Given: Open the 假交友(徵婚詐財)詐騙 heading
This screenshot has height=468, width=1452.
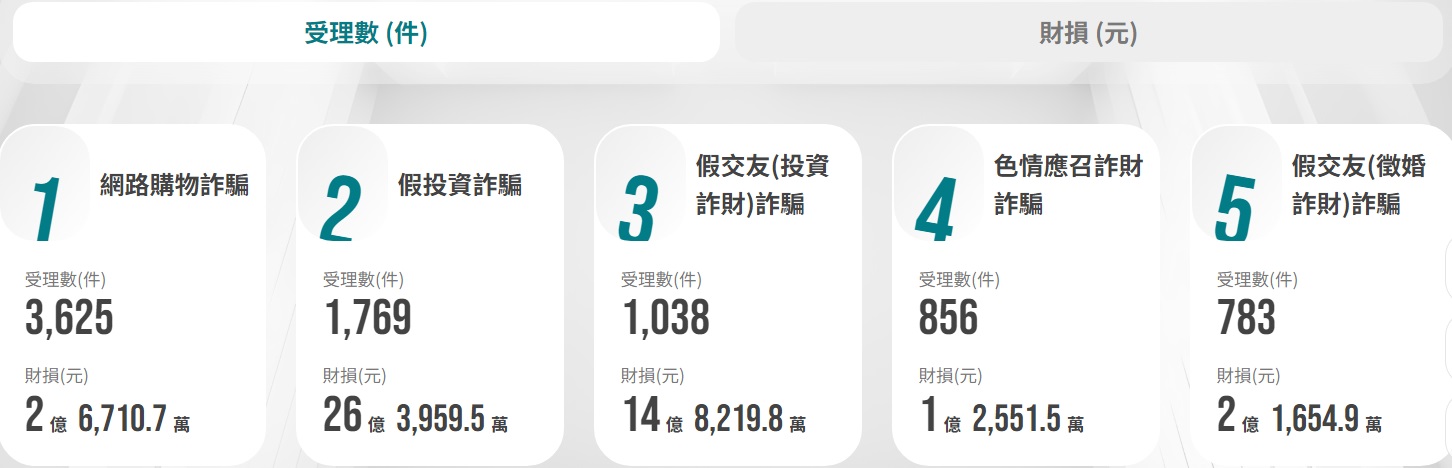Looking at the screenshot, I should pyautogui.click(x=1358, y=185).
